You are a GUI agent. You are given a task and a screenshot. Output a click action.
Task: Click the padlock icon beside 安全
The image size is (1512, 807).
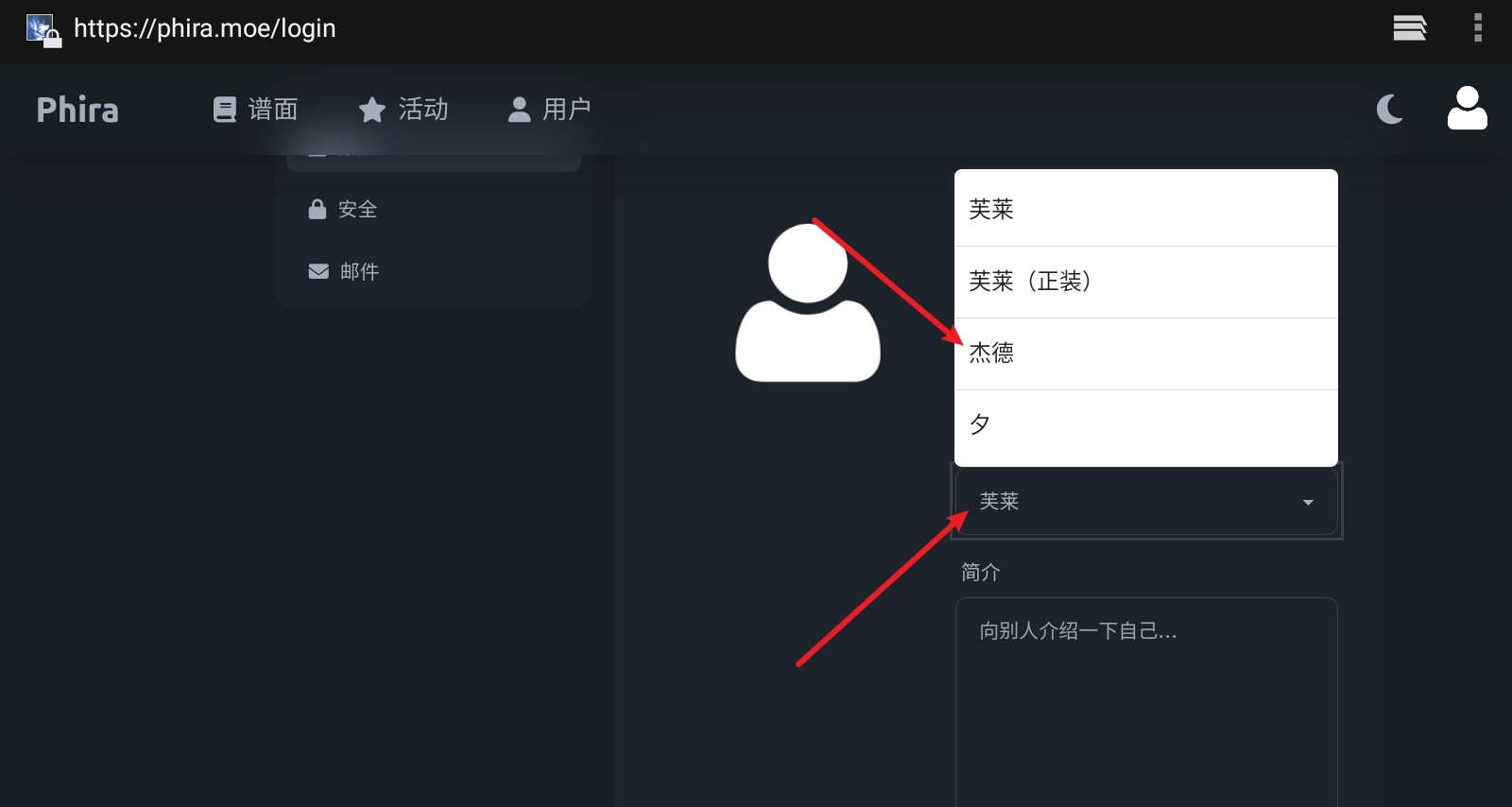[318, 209]
